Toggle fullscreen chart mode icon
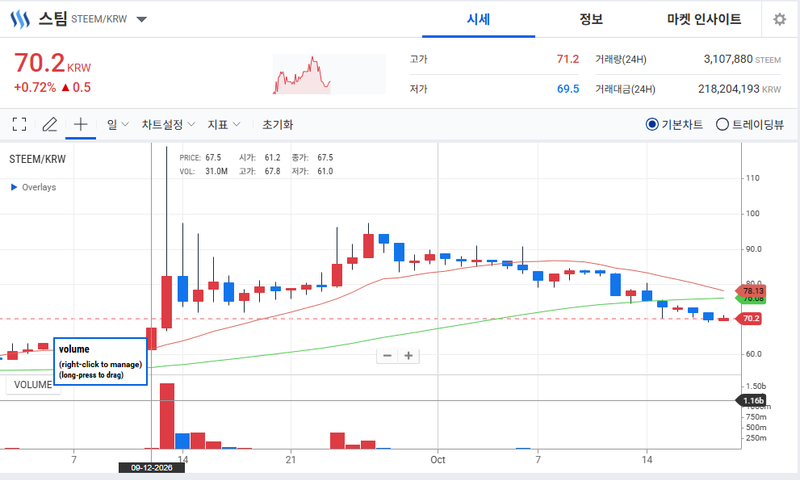This screenshot has width=800, height=480. tap(19, 124)
